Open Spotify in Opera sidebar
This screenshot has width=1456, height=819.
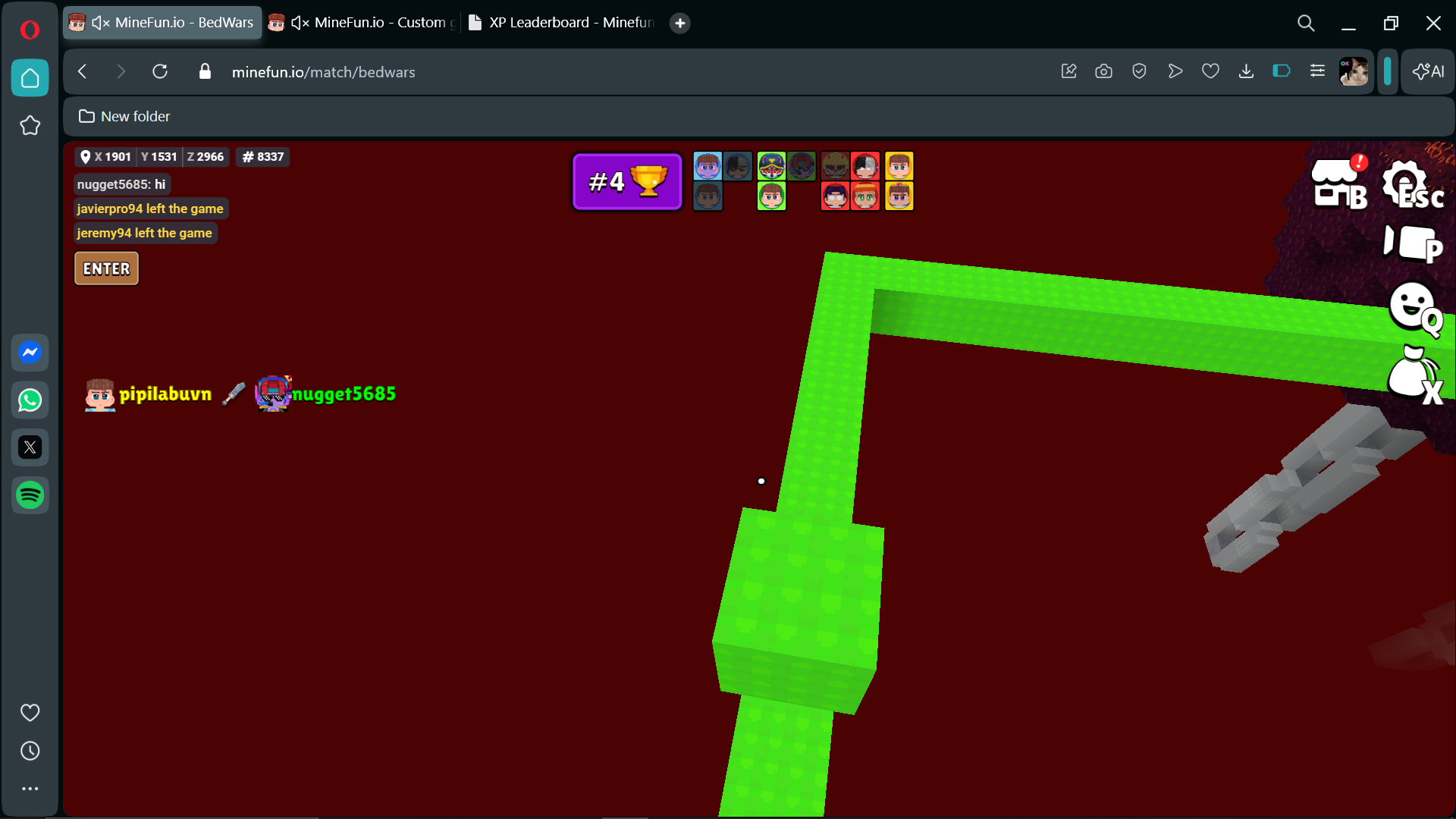[x=30, y=495]
